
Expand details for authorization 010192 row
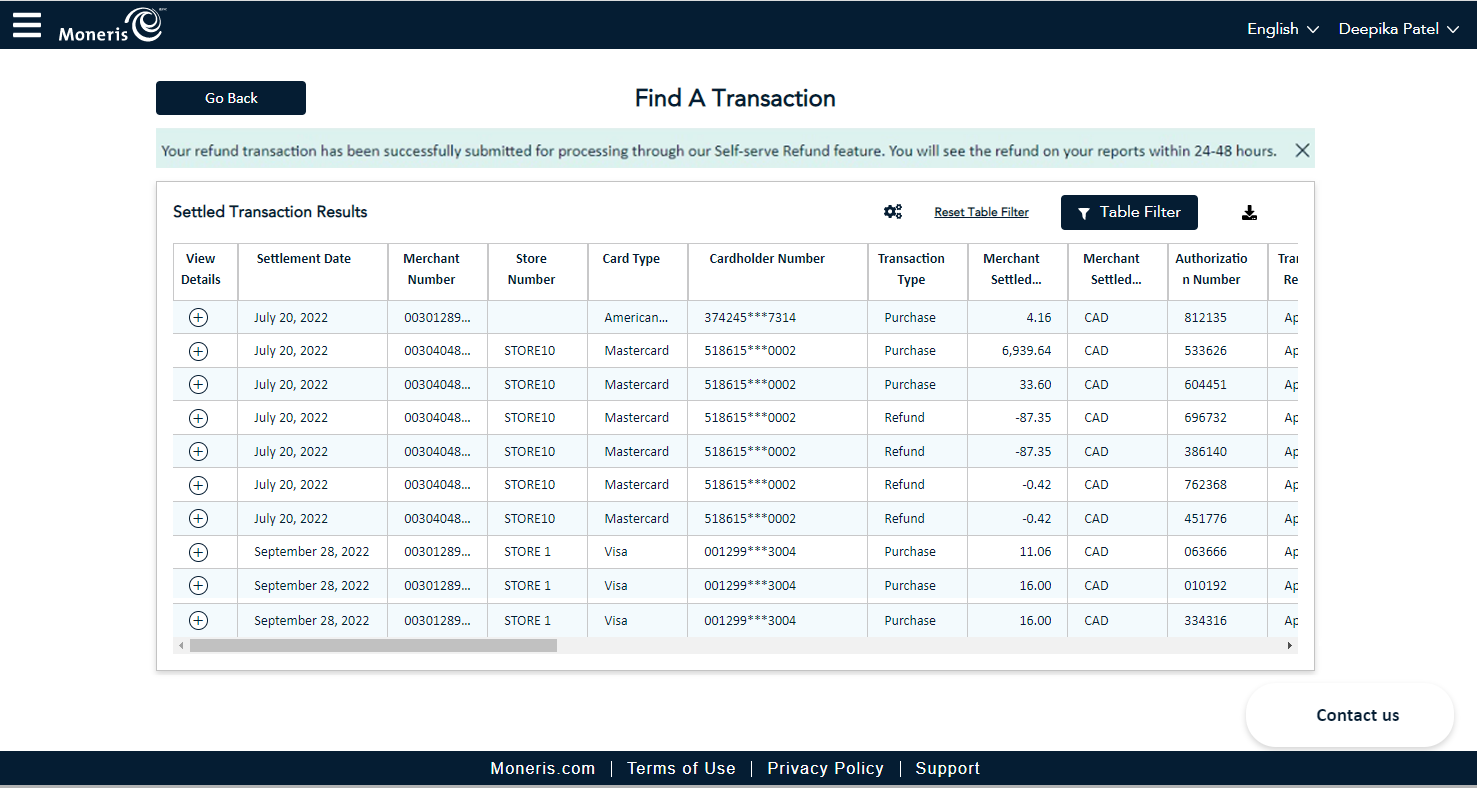198,585
